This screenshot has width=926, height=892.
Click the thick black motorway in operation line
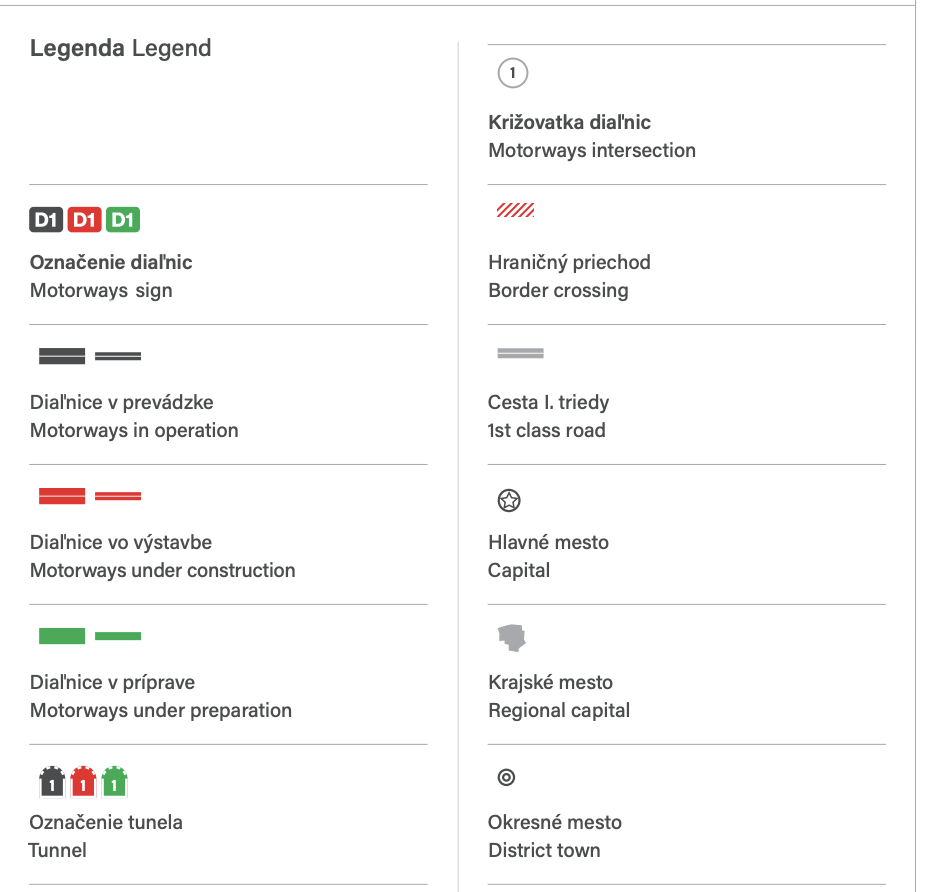[x=62, y=356]
